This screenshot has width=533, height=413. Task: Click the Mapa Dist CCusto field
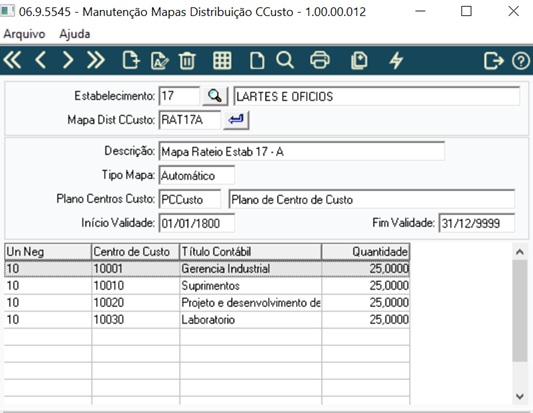click(x=190, y=120)
